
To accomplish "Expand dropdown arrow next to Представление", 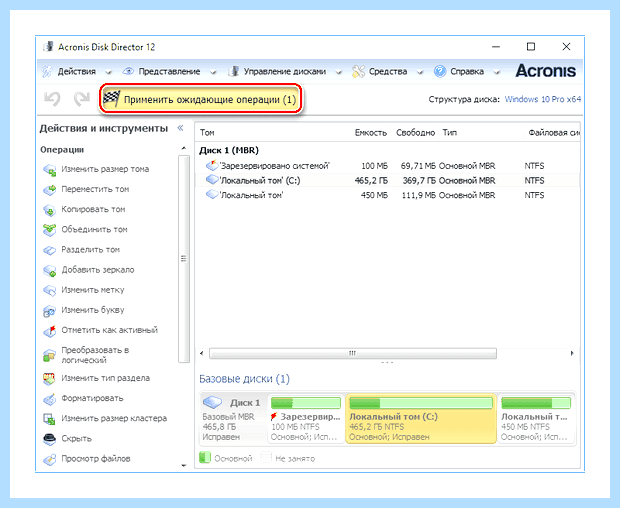I will (213, 72).
